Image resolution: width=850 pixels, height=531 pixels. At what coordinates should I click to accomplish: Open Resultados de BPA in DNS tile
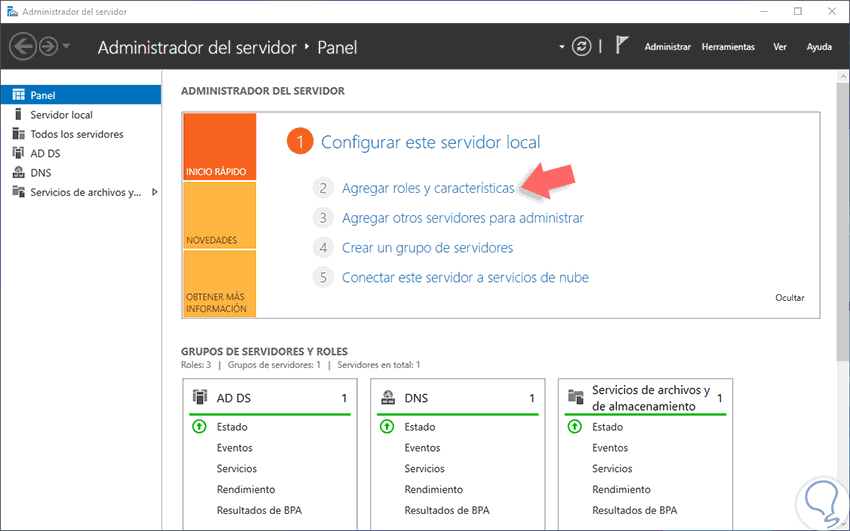click(447, 510)
